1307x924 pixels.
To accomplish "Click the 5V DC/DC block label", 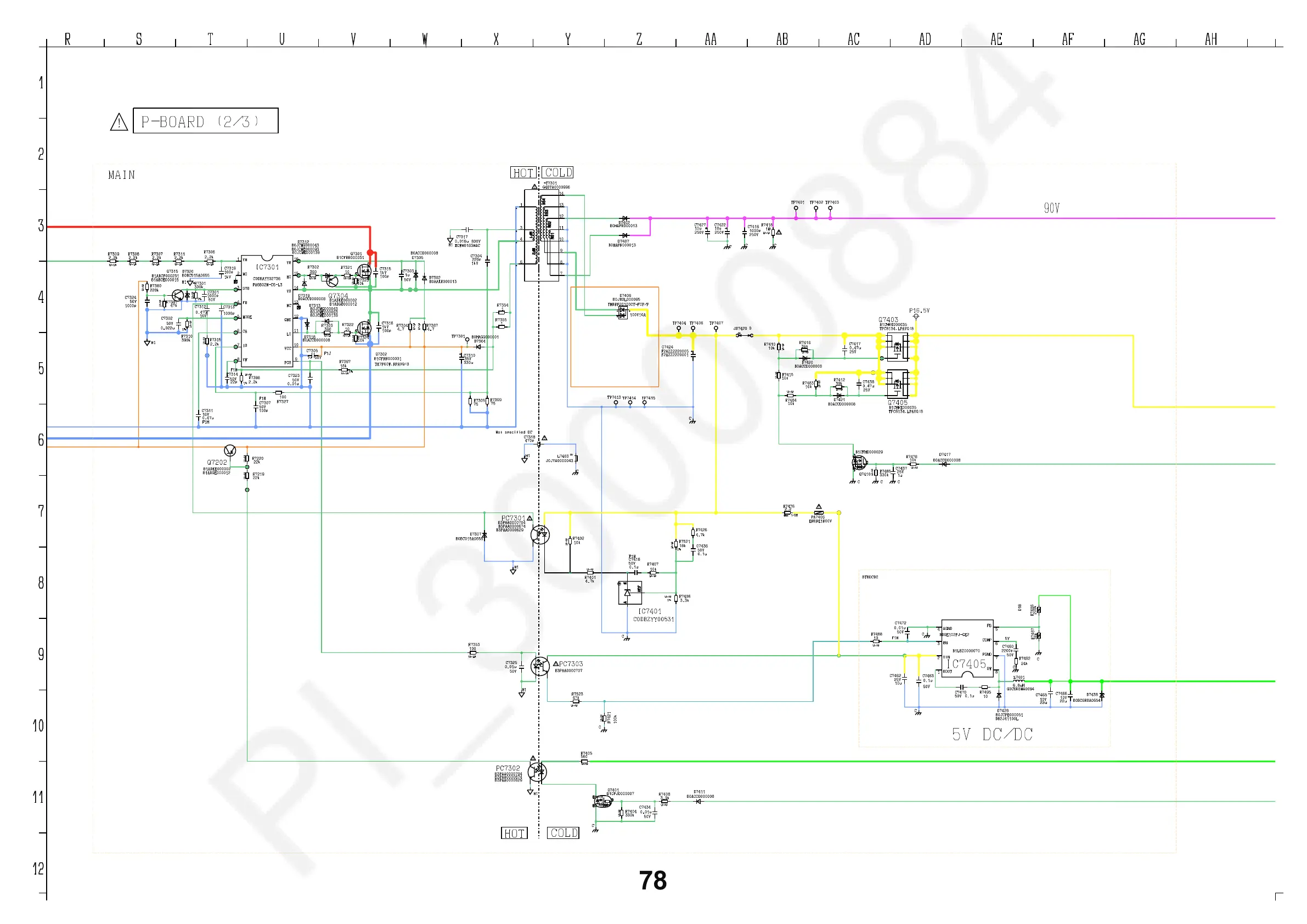I will pyautogui.click(x=991, y=734).
